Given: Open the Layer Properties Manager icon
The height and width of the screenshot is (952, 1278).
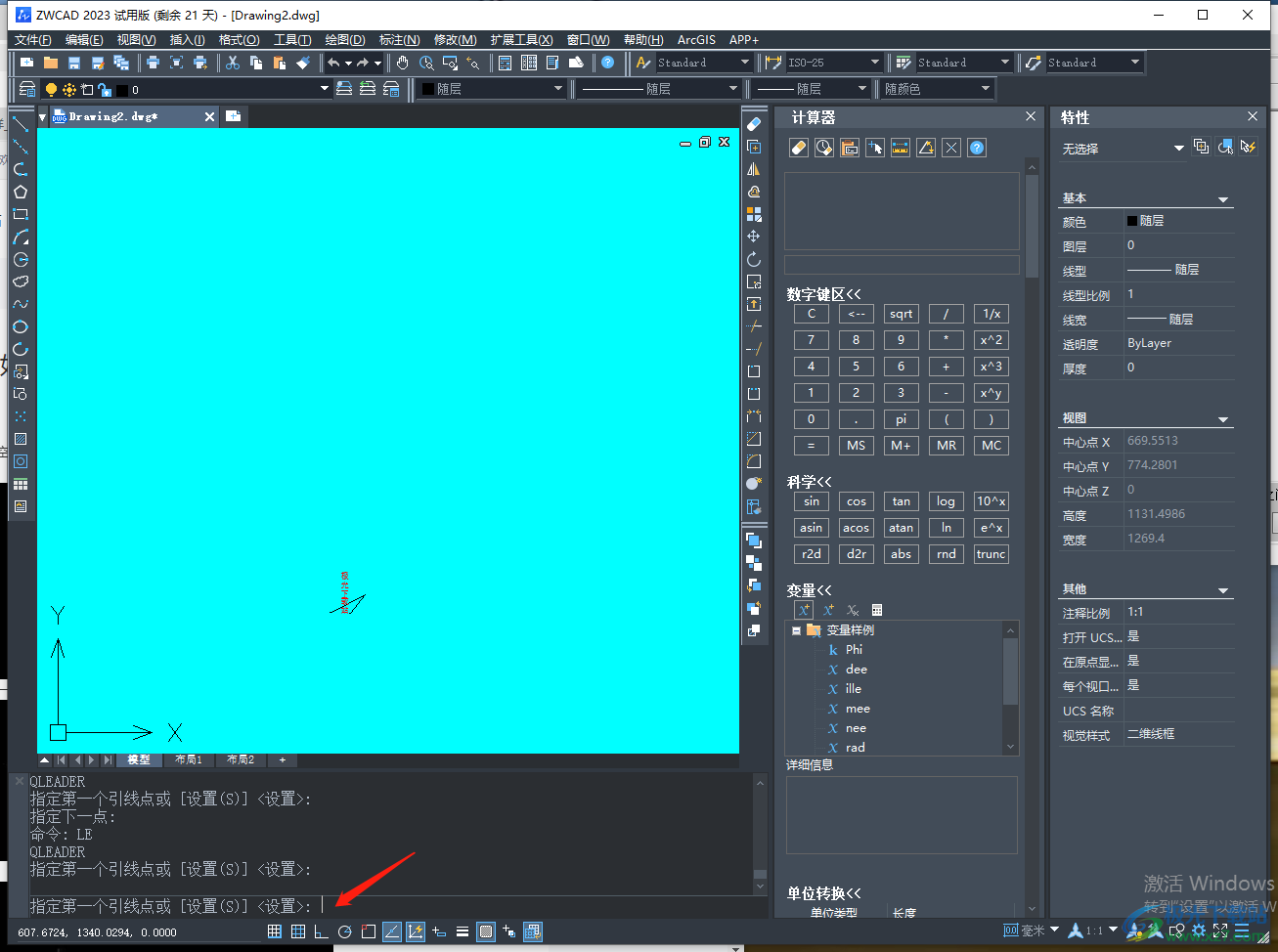Looking at the screenshot, I should pyautogui.click(x=27, y=89).
